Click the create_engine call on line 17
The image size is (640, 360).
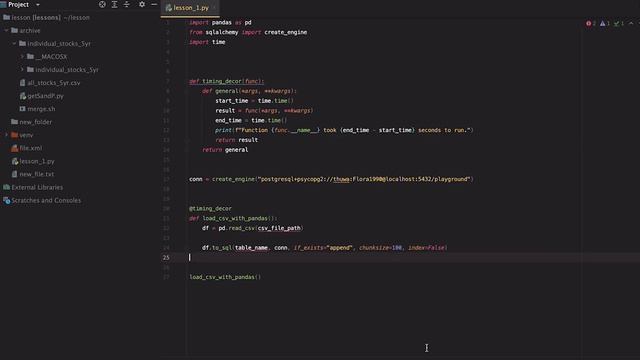coord(233,179)
